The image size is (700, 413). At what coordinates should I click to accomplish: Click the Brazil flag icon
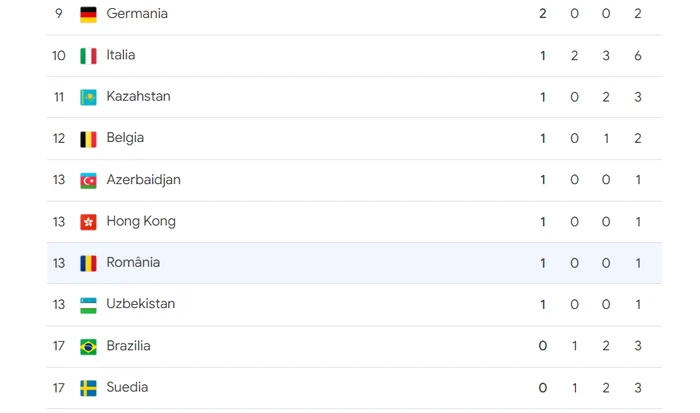point(88,347)
